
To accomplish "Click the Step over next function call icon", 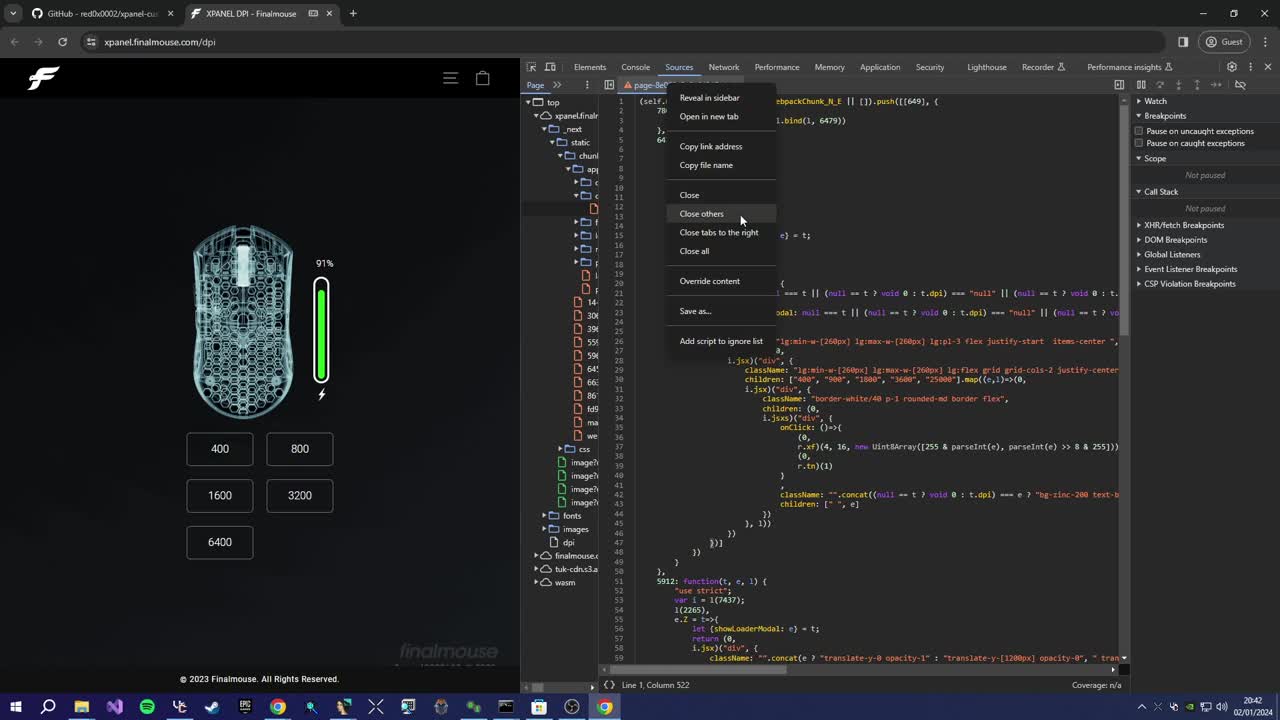I will 1160,84.
